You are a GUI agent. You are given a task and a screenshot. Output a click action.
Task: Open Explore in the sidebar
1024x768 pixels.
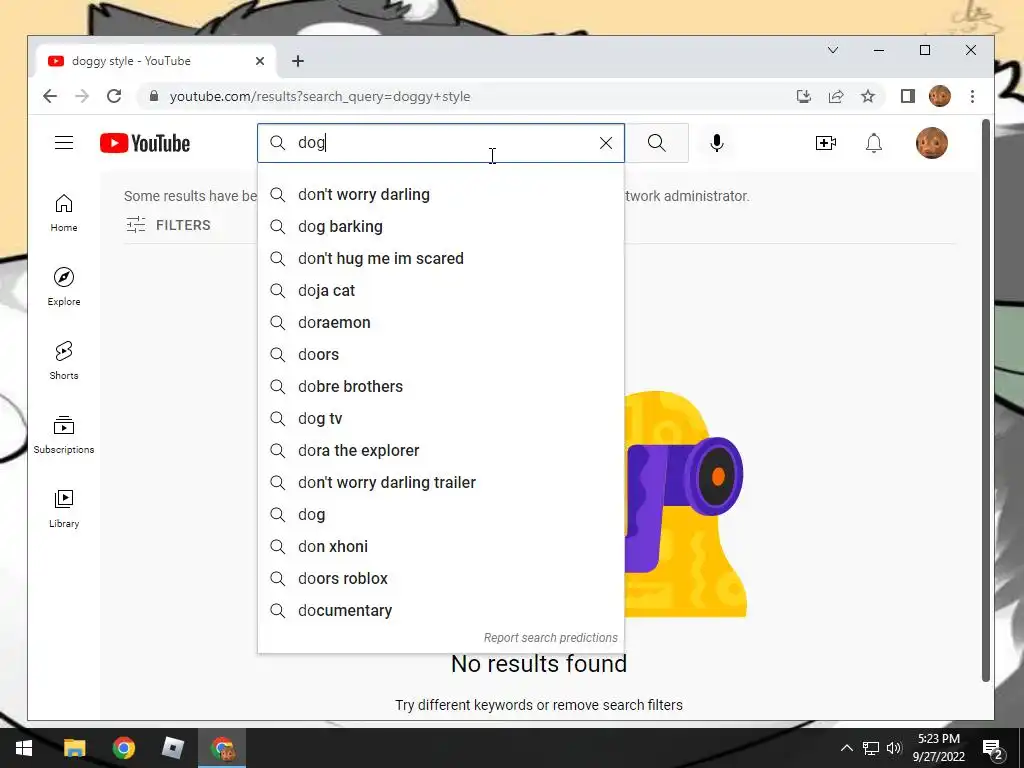point(64,287)
